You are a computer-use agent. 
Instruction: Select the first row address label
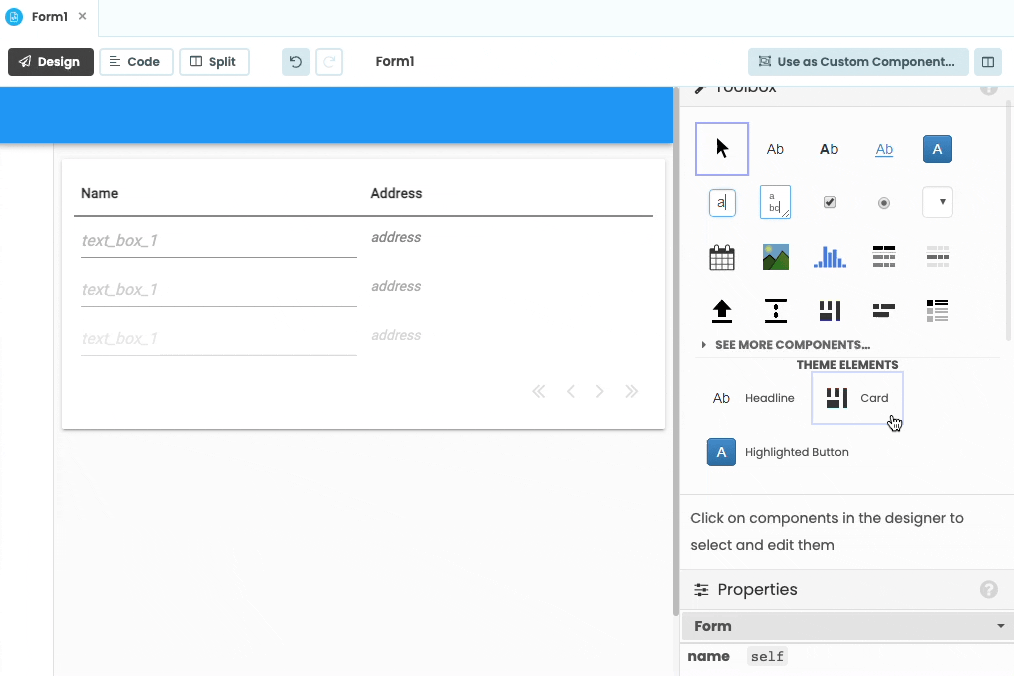tap(396, 237)
